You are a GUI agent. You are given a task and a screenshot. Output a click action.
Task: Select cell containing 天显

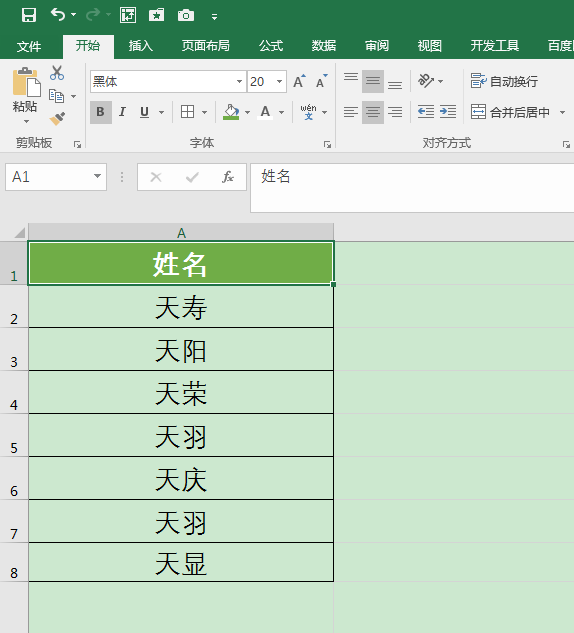point(181,562)
